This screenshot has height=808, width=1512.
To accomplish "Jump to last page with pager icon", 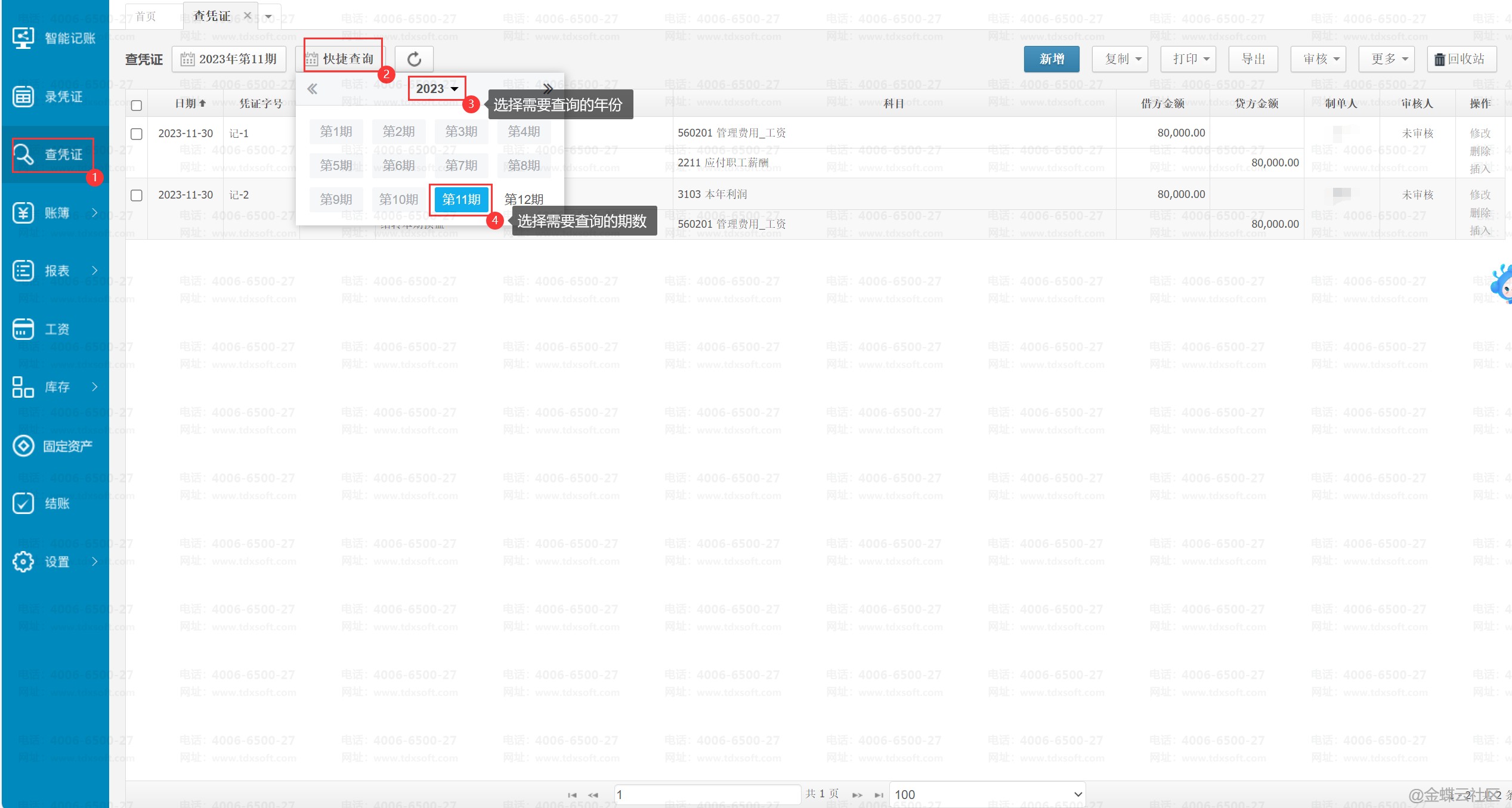I will click(x=879, y=795).
